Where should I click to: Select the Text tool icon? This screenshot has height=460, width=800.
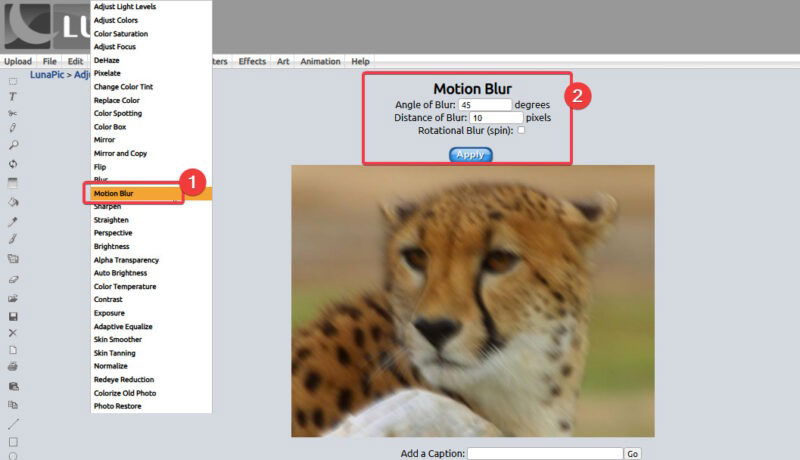[x=13, y=97]
